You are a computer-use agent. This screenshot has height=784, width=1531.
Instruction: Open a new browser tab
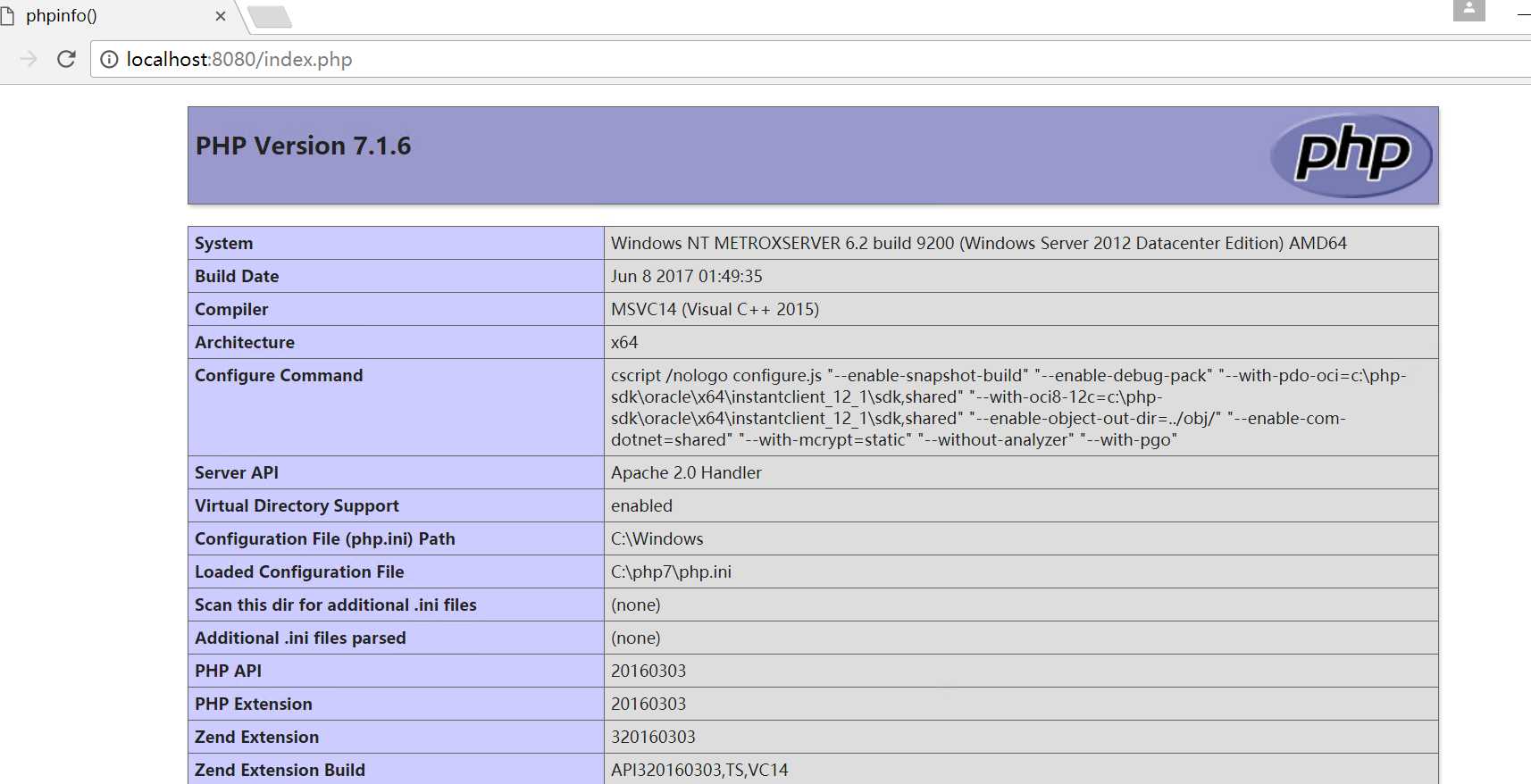[x=270, y=17]
